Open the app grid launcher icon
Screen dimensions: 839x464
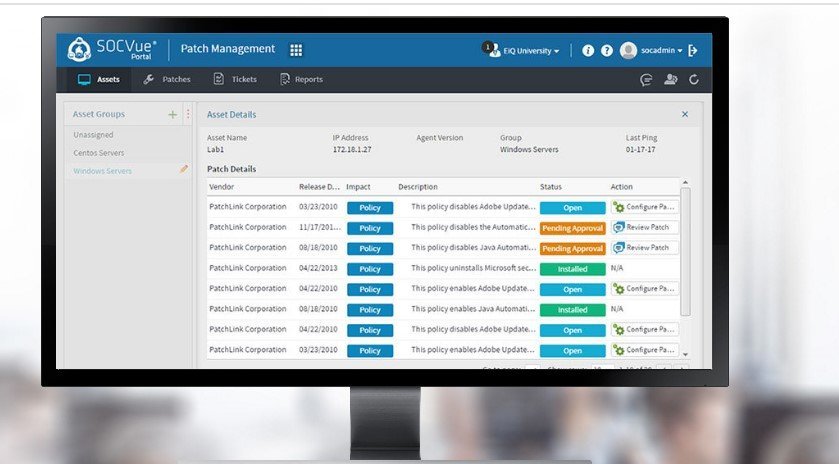point(296,50)
